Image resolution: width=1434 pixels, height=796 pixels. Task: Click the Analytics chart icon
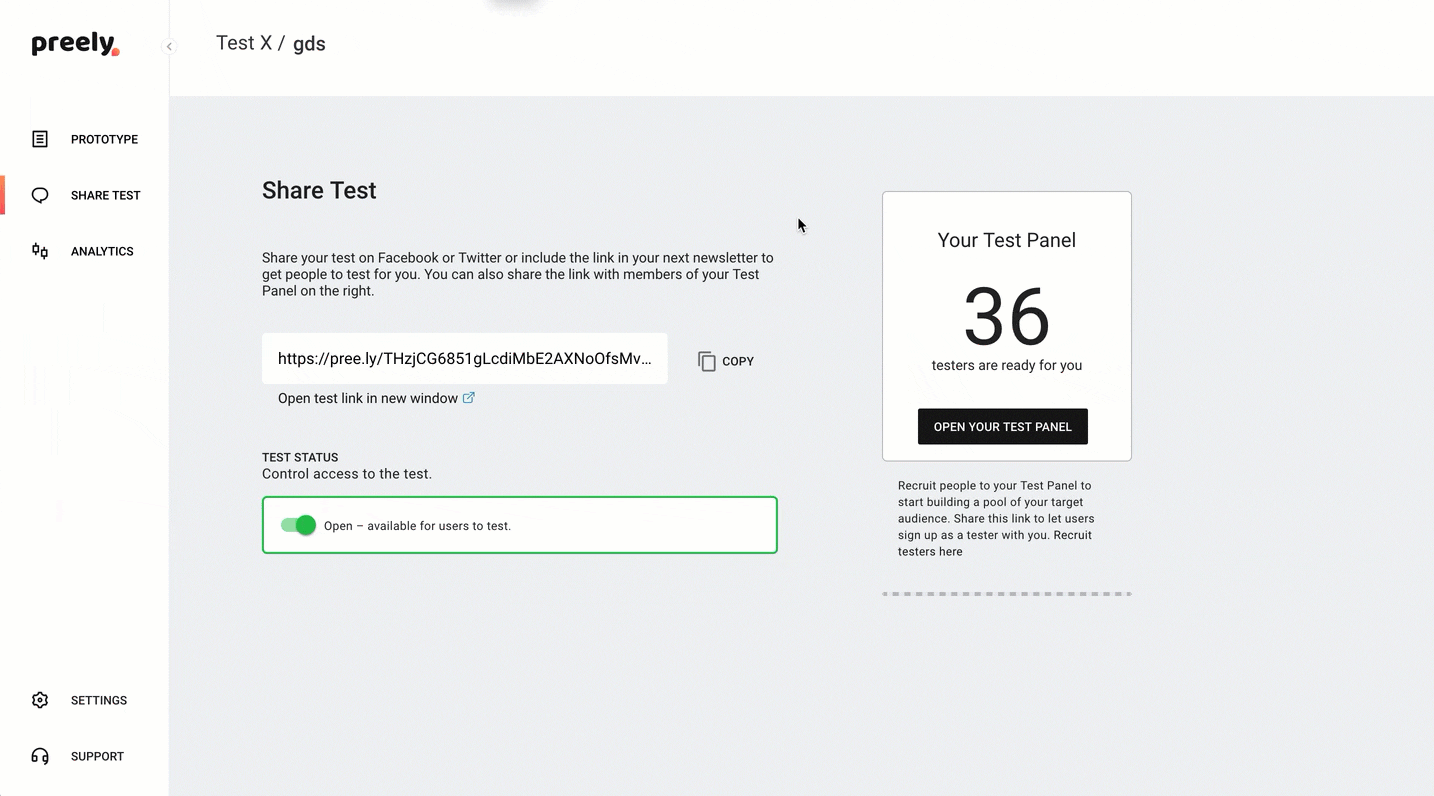point(40,251)
